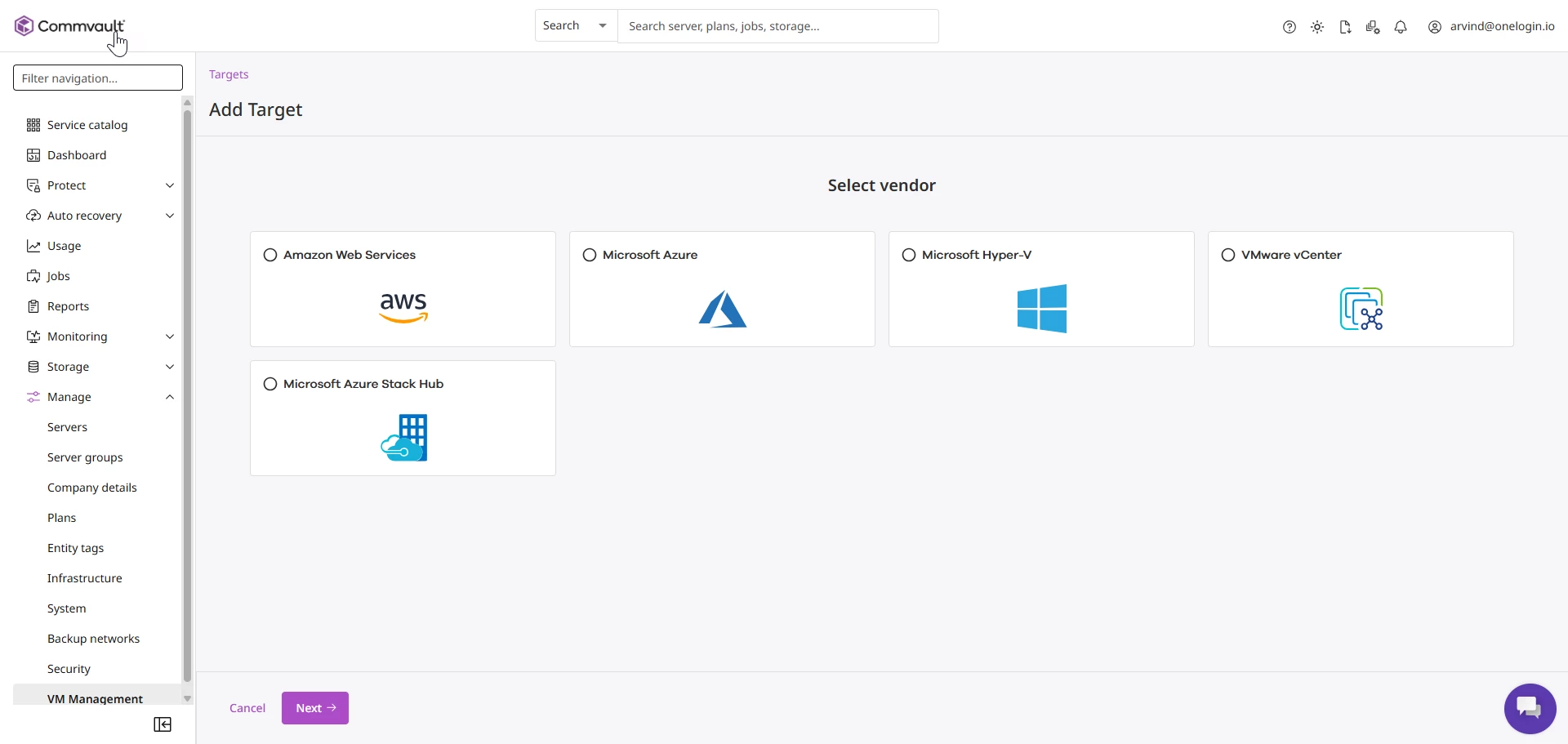Screen dimensions: 1568x744
Task: Expand the Protect navigation section
Action: click(x=170, y=185)
